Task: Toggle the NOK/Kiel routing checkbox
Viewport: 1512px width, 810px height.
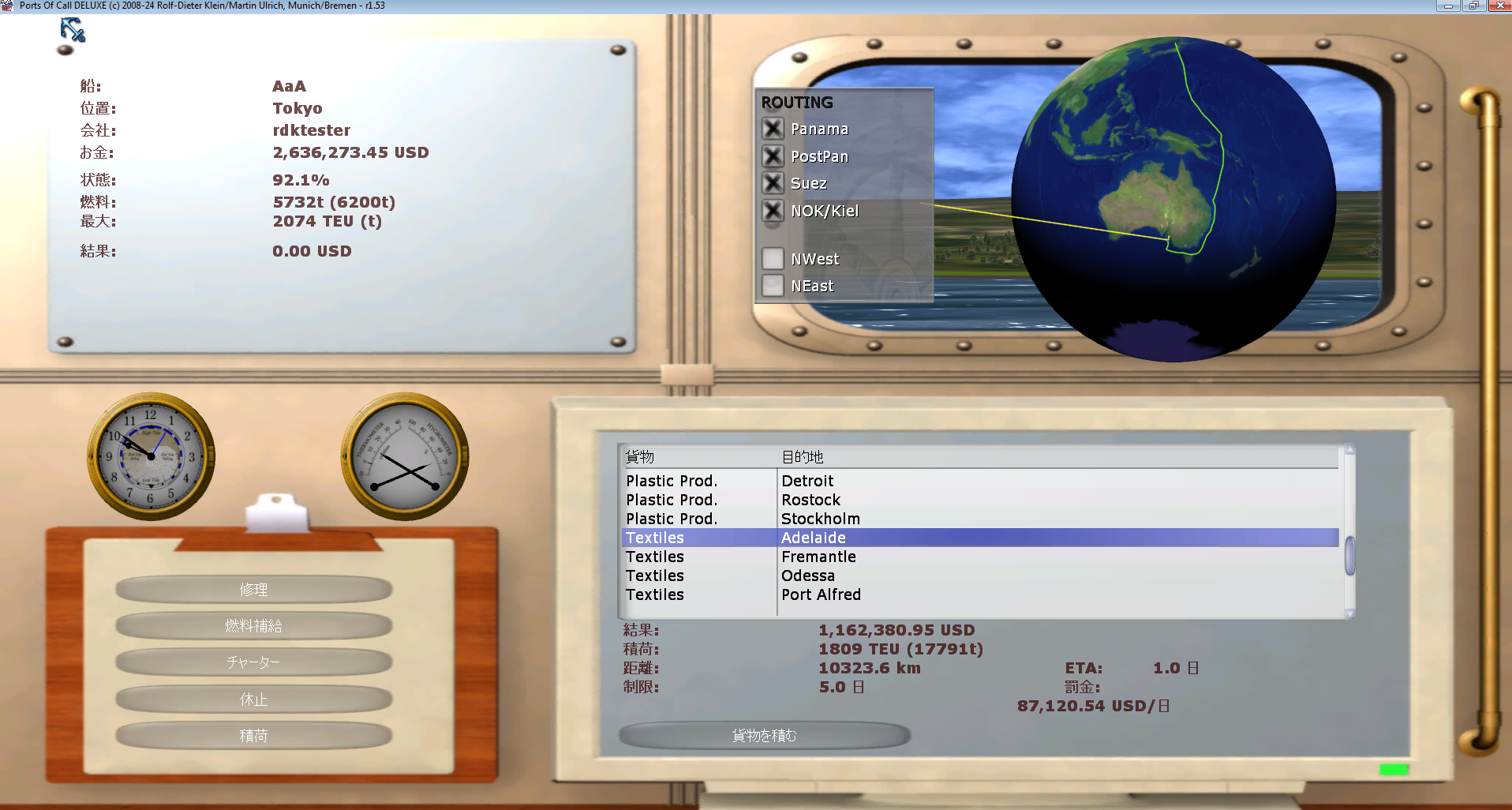Action: (x=773, y=211)
